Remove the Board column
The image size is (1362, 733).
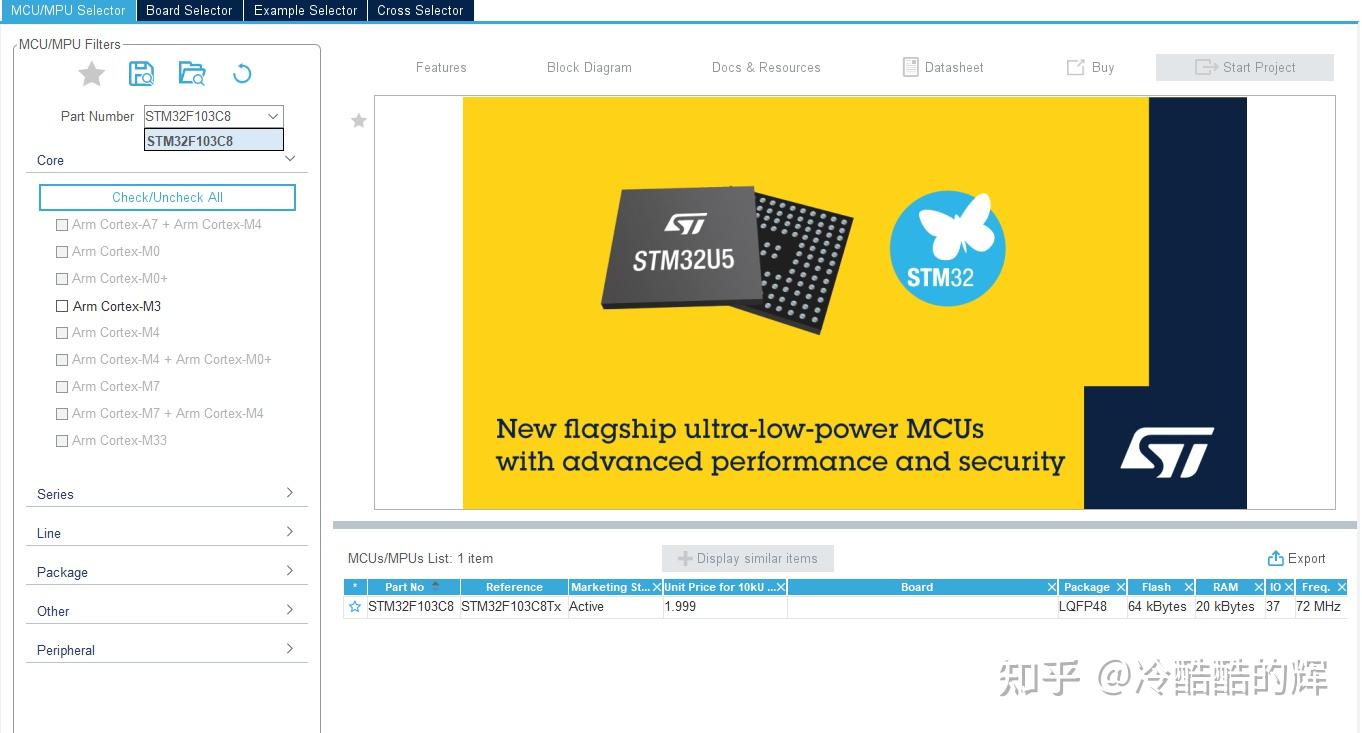pyautogui.click(x=1051, y=587)
